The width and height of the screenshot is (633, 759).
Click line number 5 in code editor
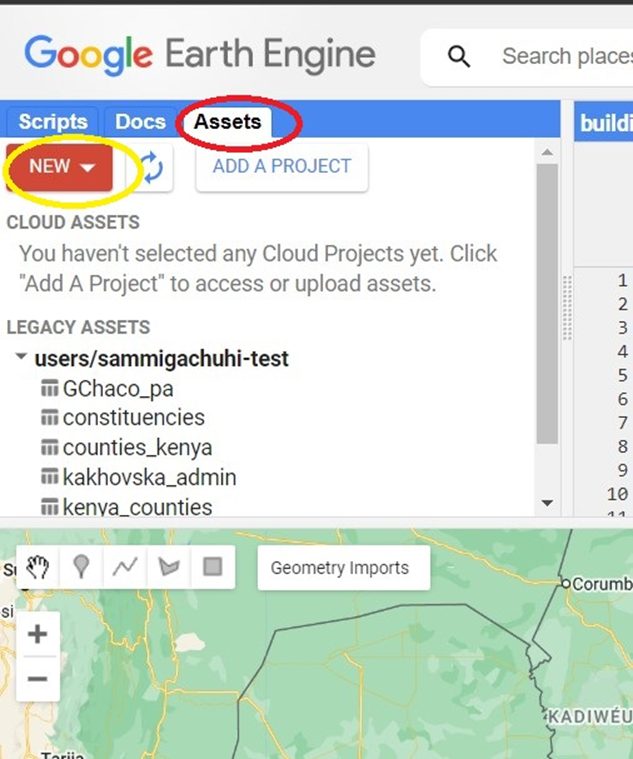(622, 376)
